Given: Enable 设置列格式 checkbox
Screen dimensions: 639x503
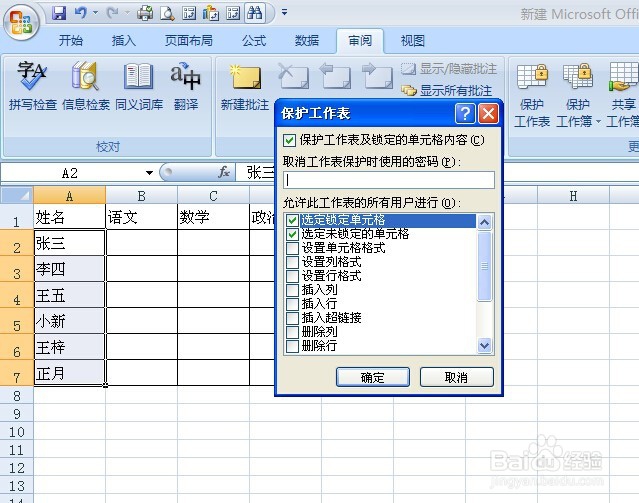Looking at the screenshot, I should (292, 262).
